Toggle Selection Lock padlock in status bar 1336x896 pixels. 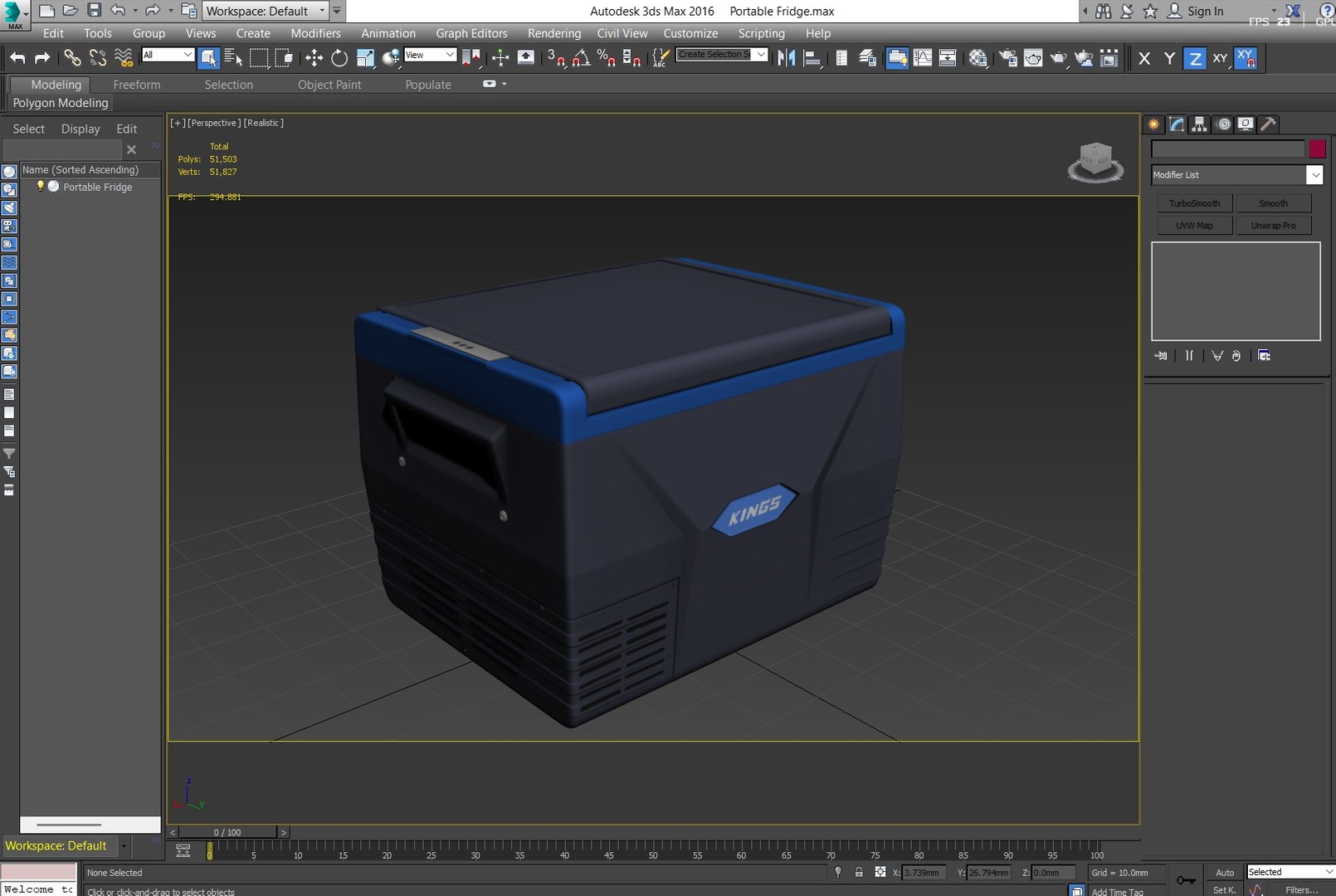coord(859,872)
